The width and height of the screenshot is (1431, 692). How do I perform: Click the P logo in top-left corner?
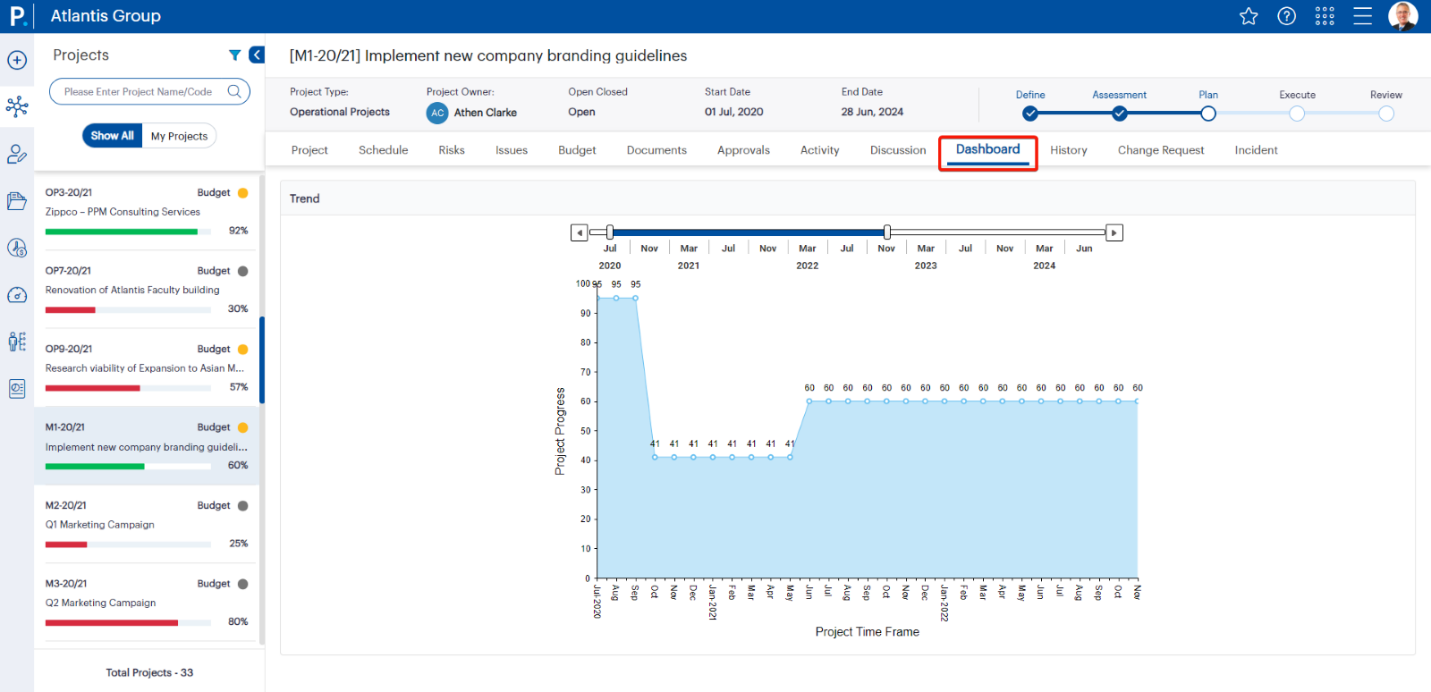pyautogui.click(x=16, y=16)
